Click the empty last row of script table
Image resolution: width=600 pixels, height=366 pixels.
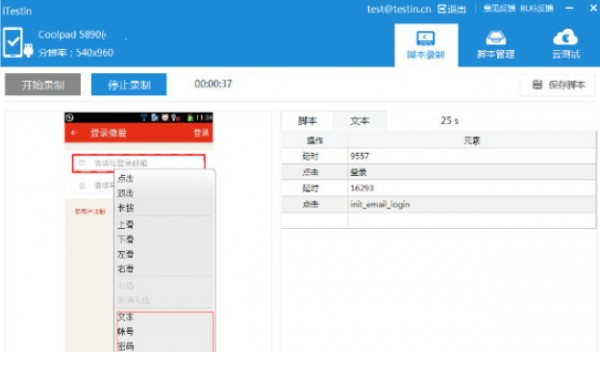click(x=439, y=221)
